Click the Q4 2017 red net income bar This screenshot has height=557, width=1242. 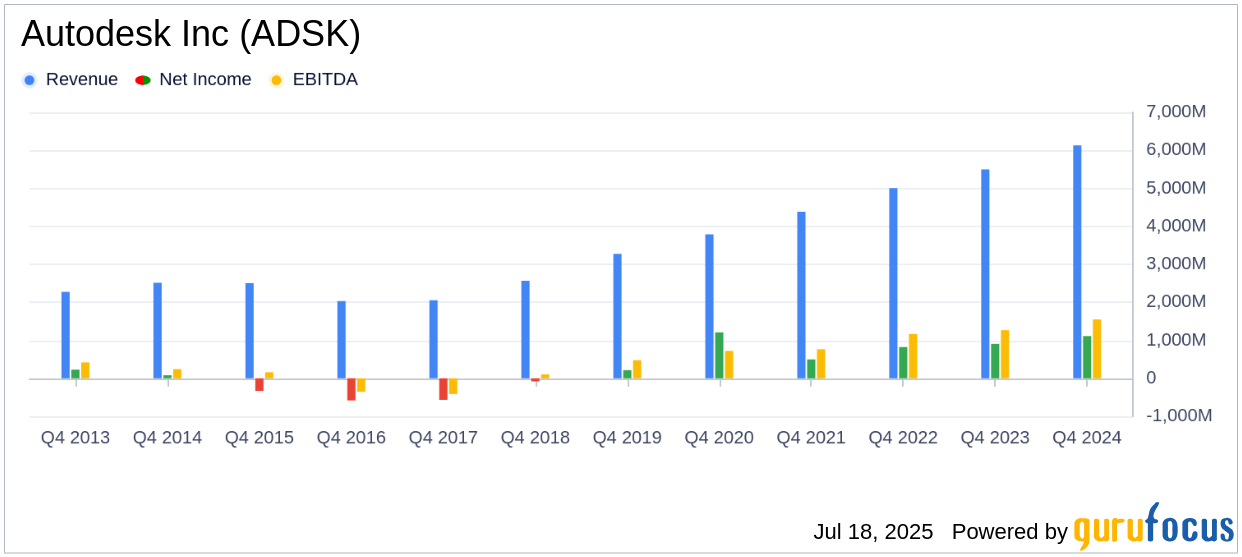tap(443, 390)
